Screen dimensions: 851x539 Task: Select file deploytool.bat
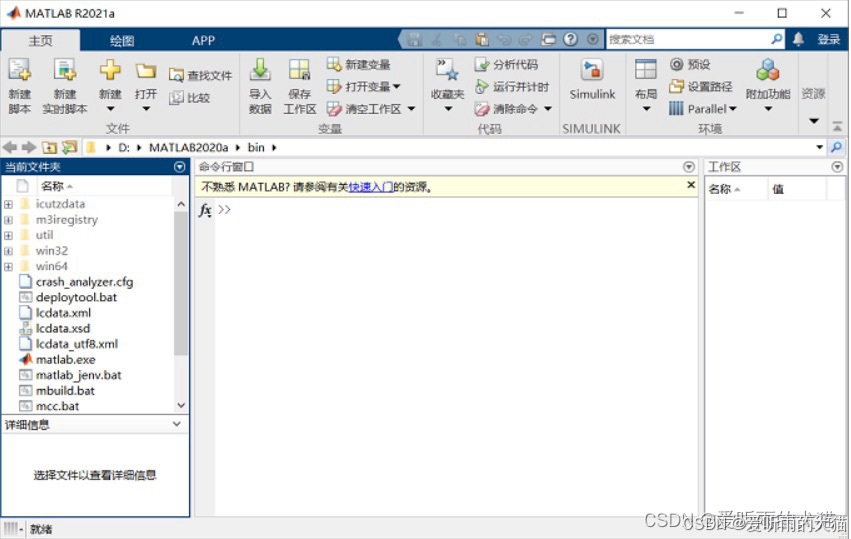pos(76,297)
